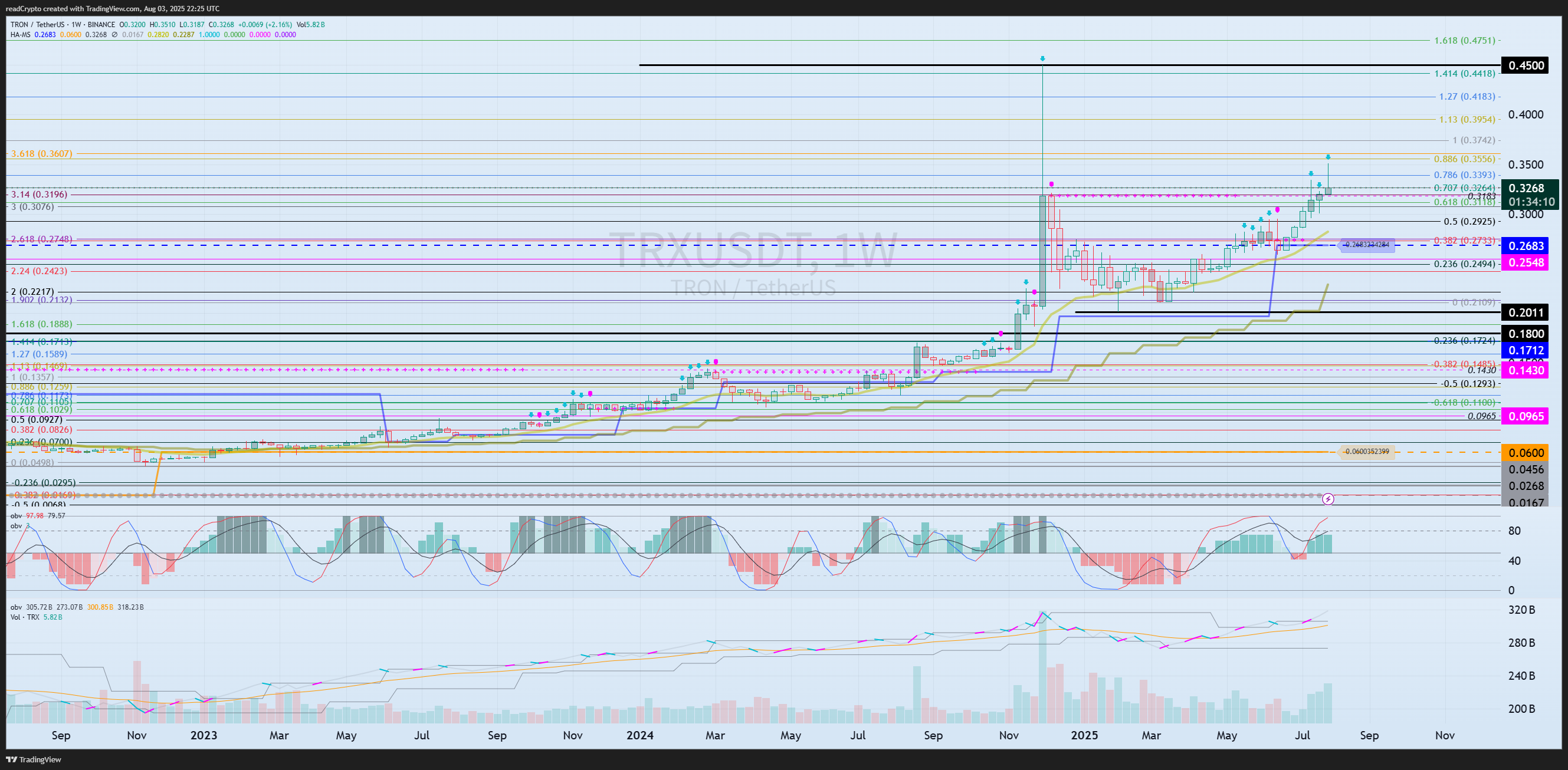The width and height of the screenshot is (1568, 770).
Task: Click the 1.27 (0.1589) left Fibonacci label
Action: (x=40, y=354)
